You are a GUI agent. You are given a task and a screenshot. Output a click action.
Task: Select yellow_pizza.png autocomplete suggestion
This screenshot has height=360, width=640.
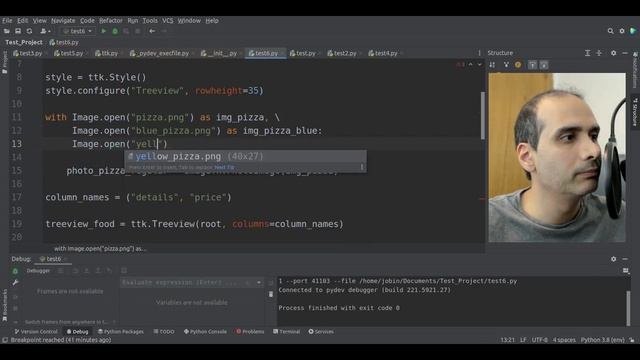point(245,156)
